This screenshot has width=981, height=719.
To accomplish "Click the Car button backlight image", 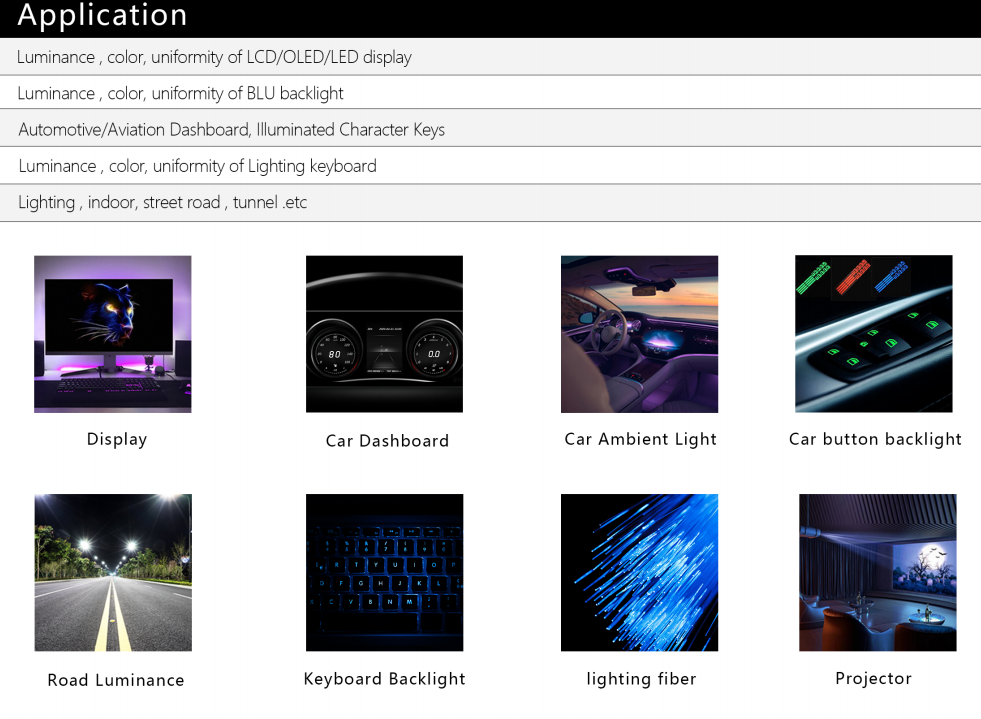I will [873, 334].
